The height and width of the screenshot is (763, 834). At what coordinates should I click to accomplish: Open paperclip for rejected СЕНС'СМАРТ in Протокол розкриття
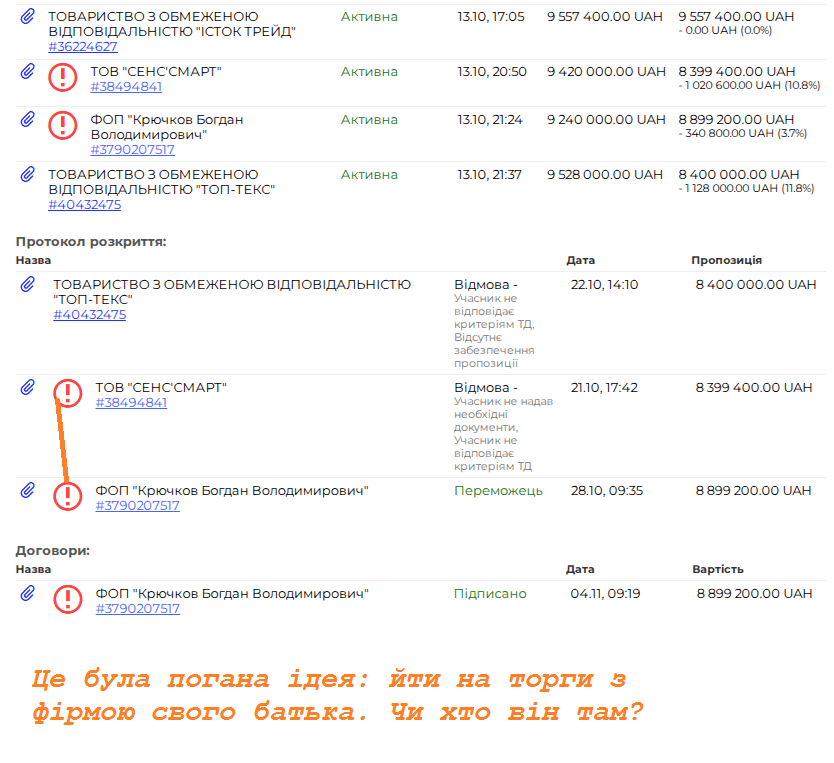[28, 388]
